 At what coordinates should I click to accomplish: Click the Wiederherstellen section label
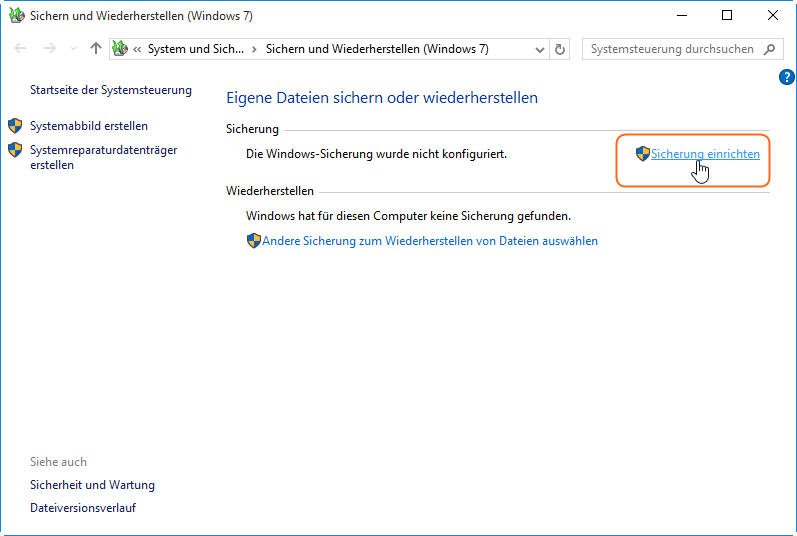coord(270,191)
